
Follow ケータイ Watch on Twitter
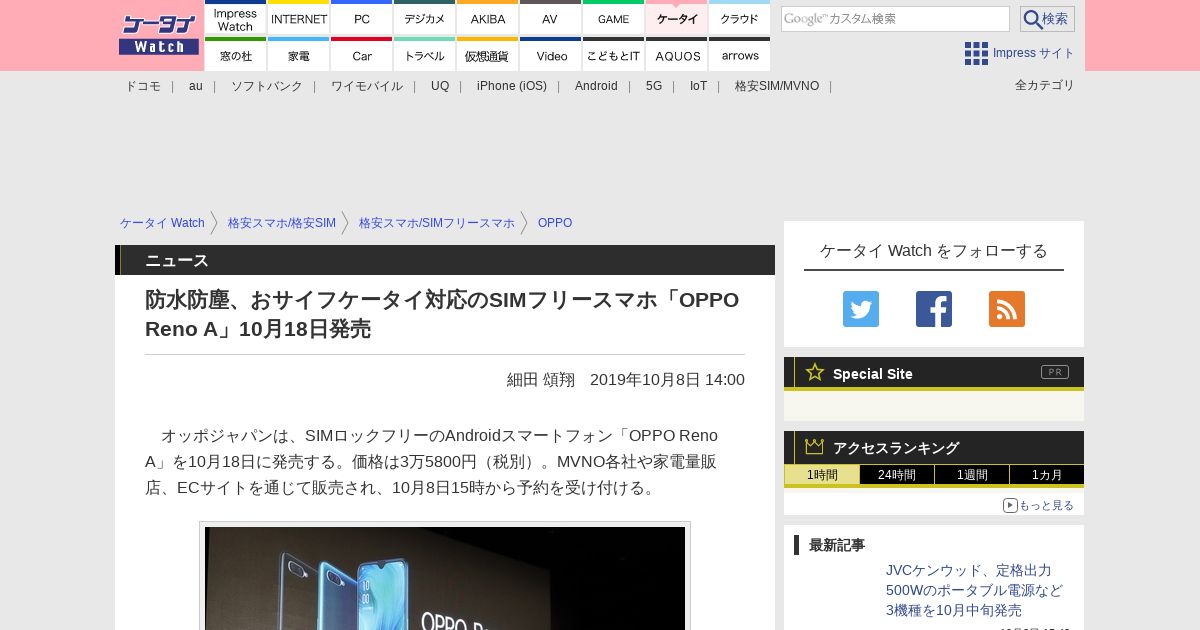click(x=861, y=309)
